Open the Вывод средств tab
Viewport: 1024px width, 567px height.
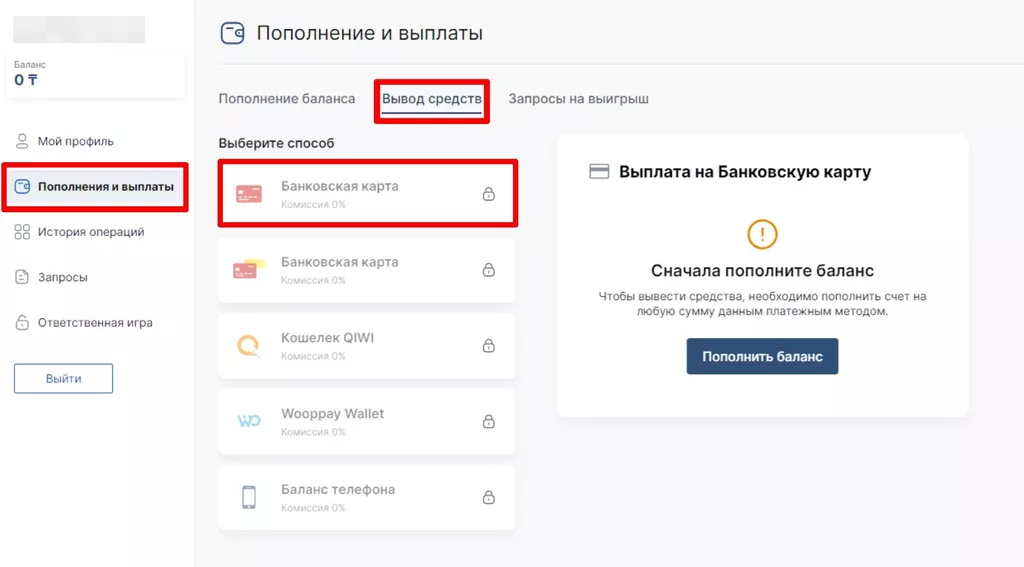432,100
